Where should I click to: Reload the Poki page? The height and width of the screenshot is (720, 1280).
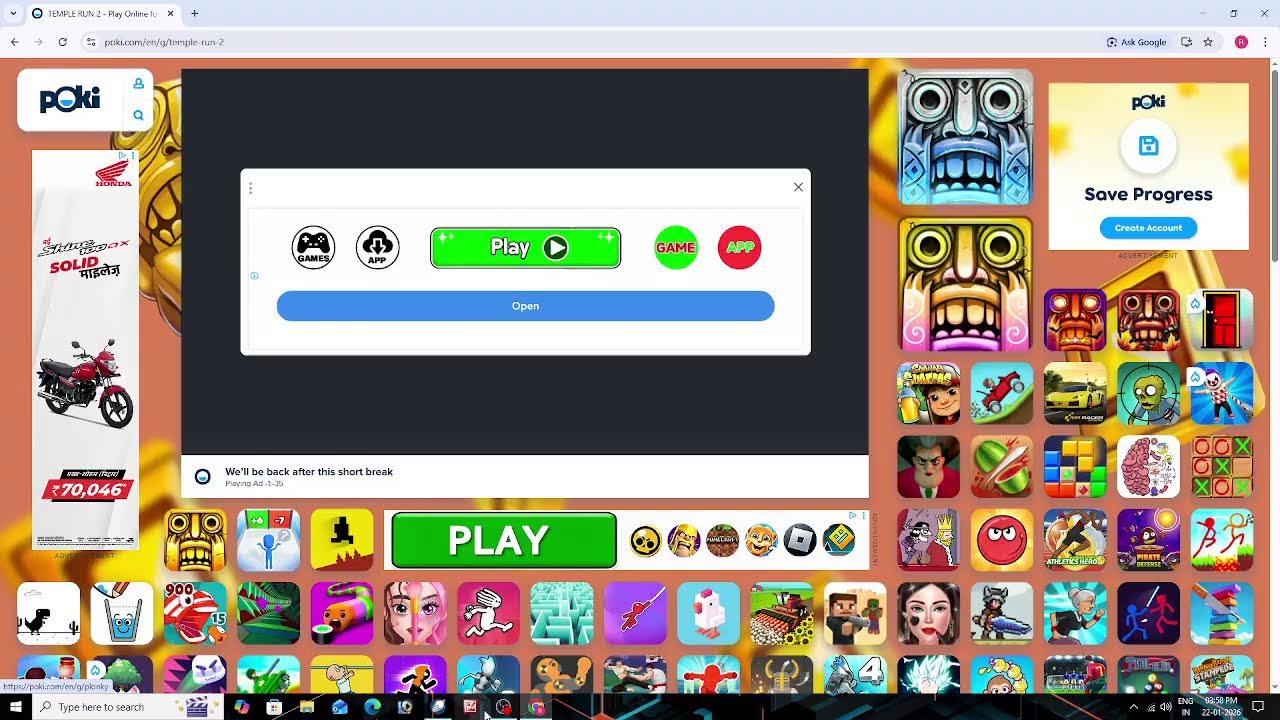(x=62, y=42)
